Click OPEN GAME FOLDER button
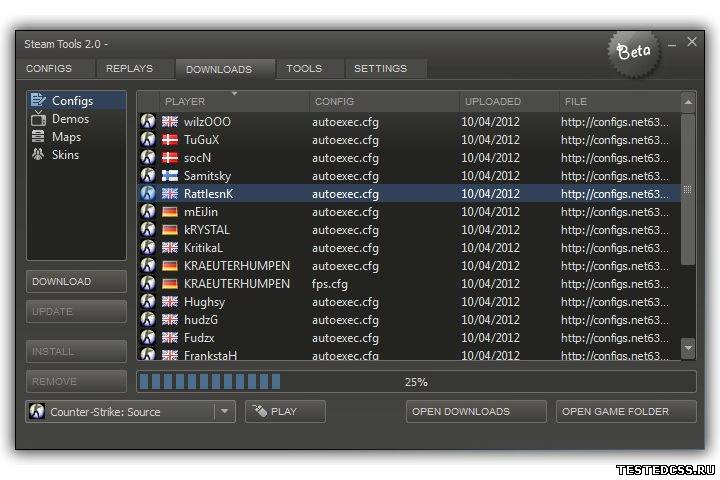 (x=626, y=411)
